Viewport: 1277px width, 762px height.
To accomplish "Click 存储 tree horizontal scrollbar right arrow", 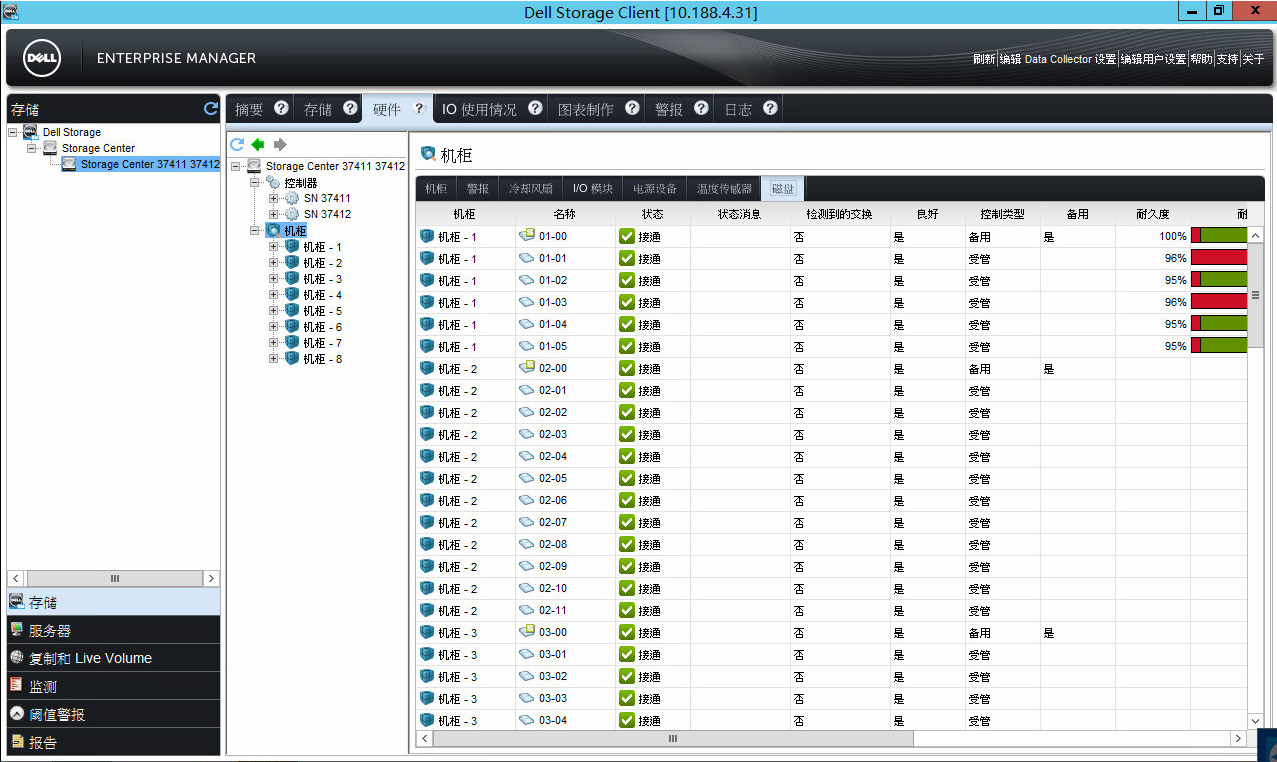I will 211,578.
